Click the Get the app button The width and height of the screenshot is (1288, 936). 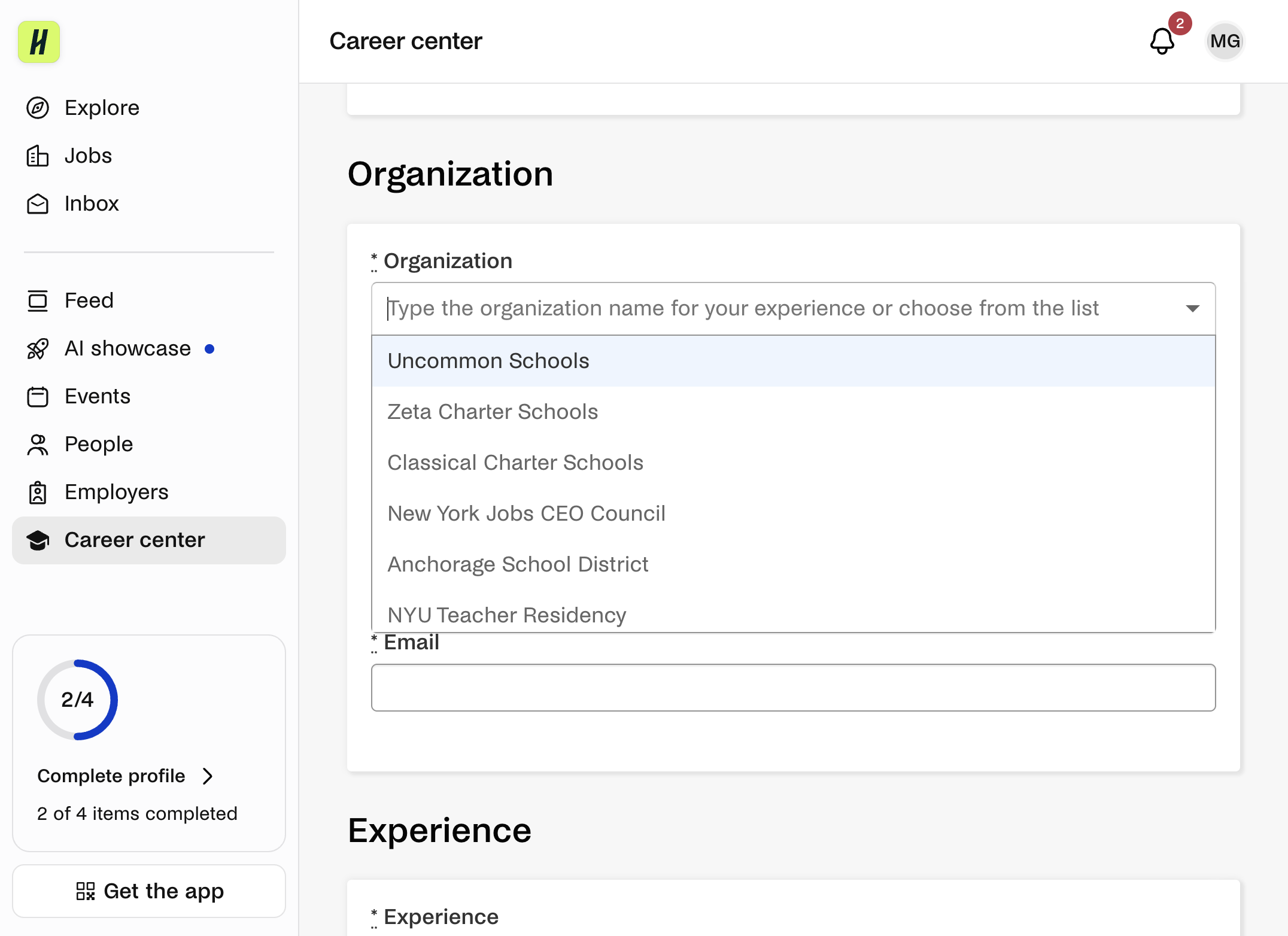[148, 891]
